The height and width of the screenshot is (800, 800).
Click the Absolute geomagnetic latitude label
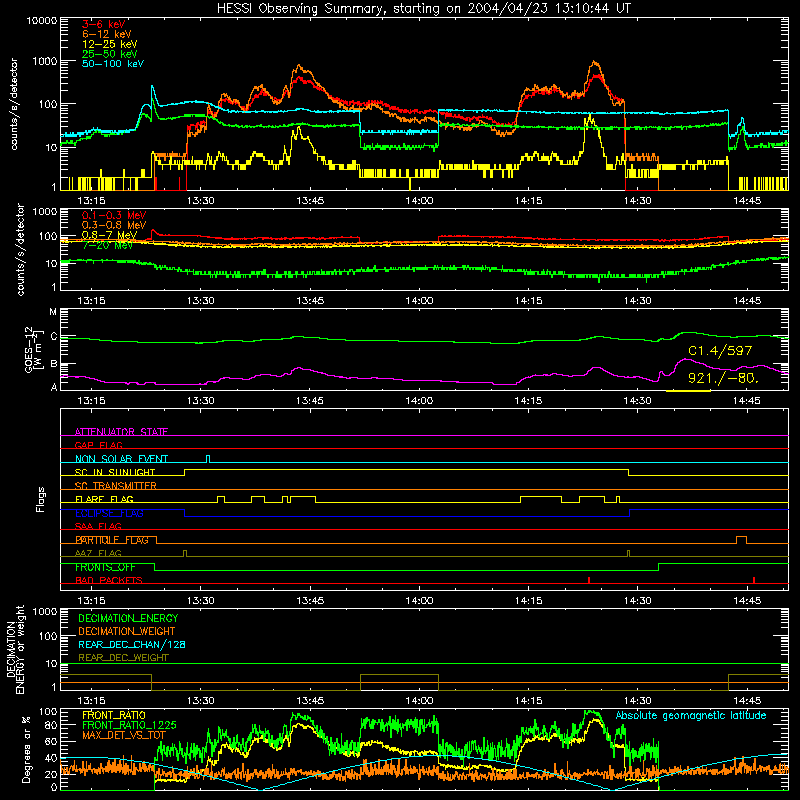click(691, 715)
